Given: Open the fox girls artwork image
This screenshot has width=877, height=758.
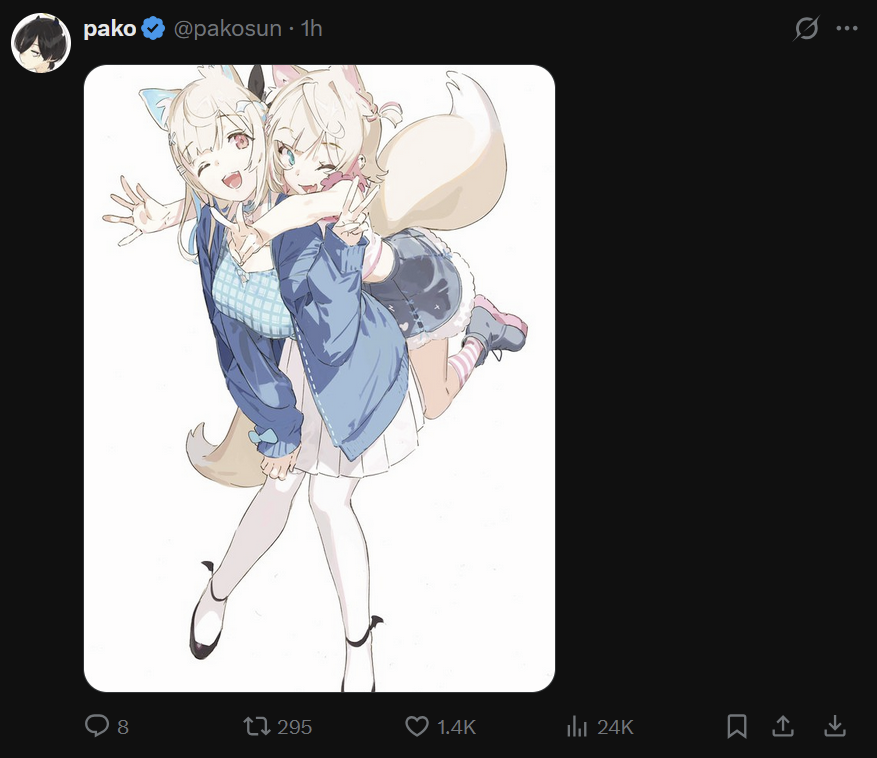Looking at the screenshot, I should 319,378.
